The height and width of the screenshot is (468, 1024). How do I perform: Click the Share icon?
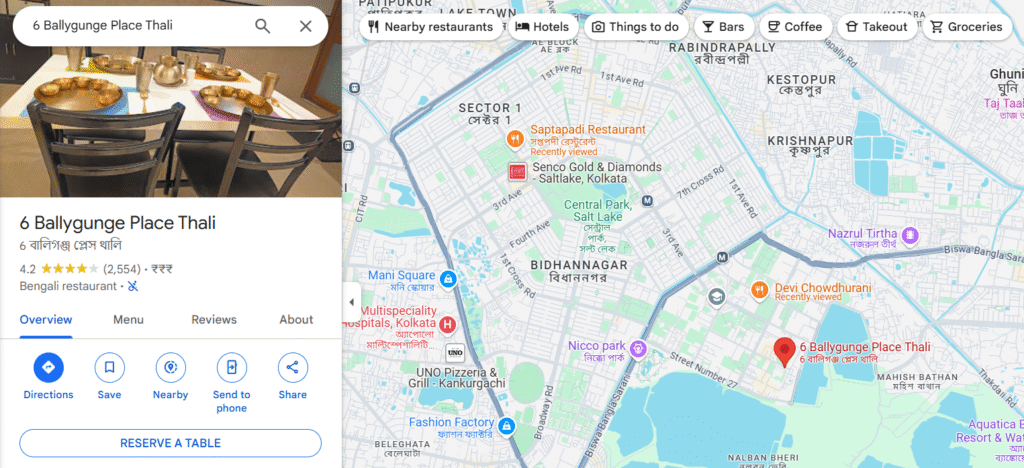(x=293, y=367)
